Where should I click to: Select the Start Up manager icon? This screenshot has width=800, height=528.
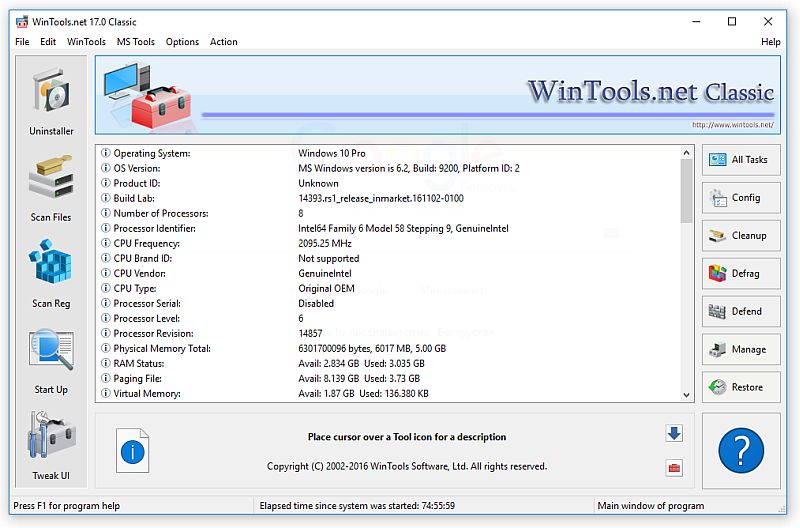[51, 358]
